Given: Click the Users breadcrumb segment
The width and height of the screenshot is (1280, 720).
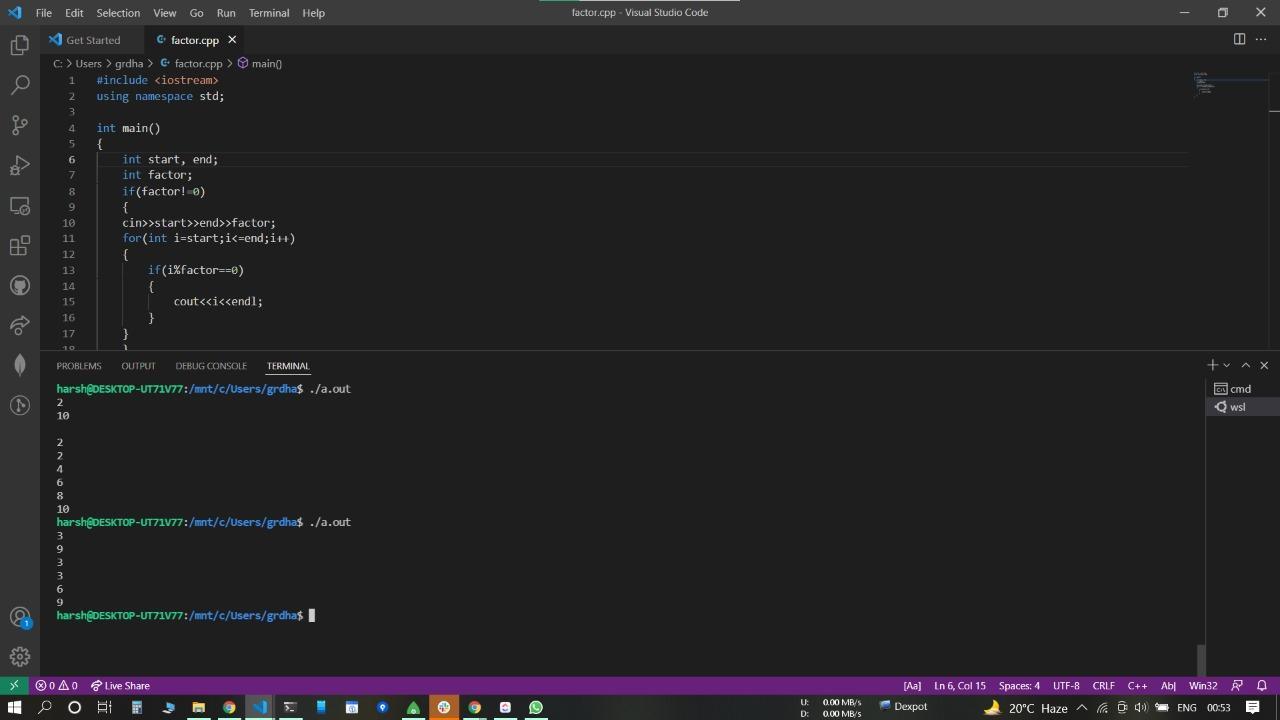Looking at the screenshot, I should [x=89, y=64].
